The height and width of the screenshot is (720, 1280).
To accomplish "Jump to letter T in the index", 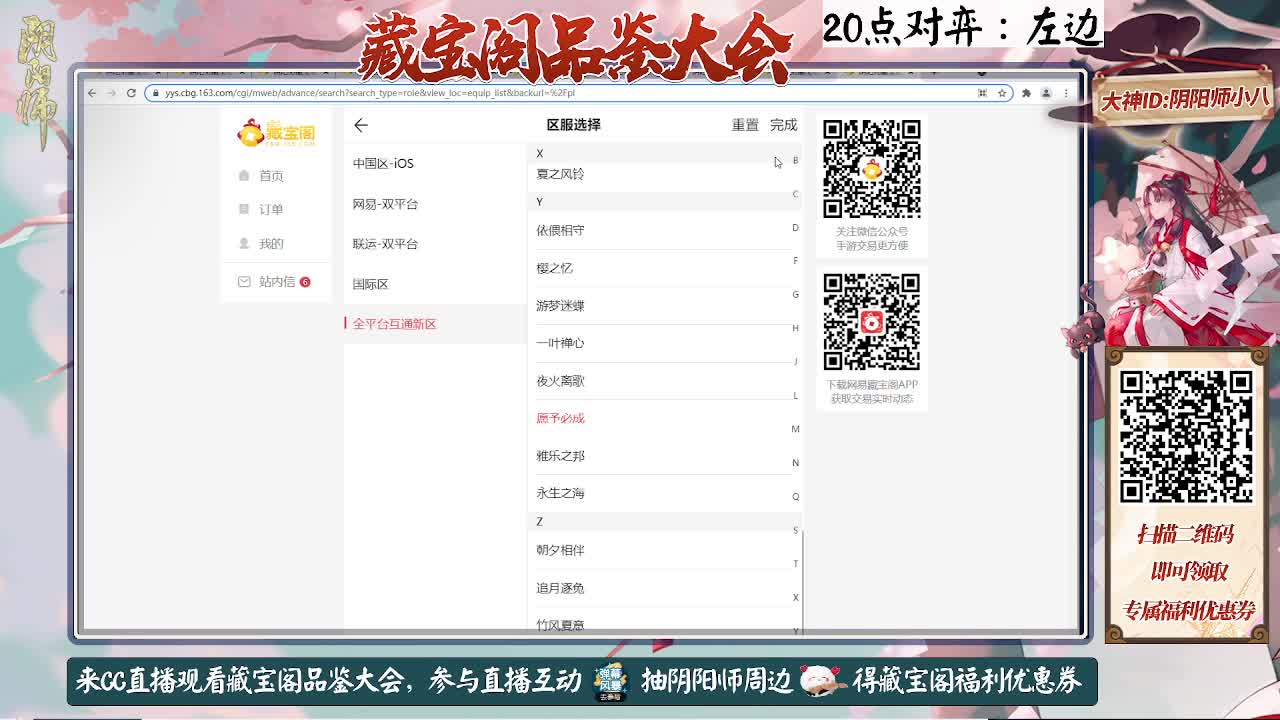I will coord(796,564).
